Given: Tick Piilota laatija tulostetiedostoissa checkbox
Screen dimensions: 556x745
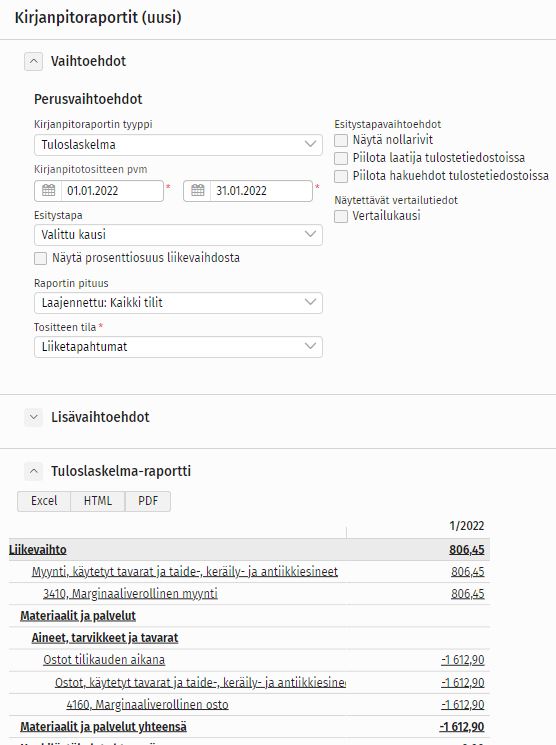Looking at the screenshot, I should (x=341, y=158).
